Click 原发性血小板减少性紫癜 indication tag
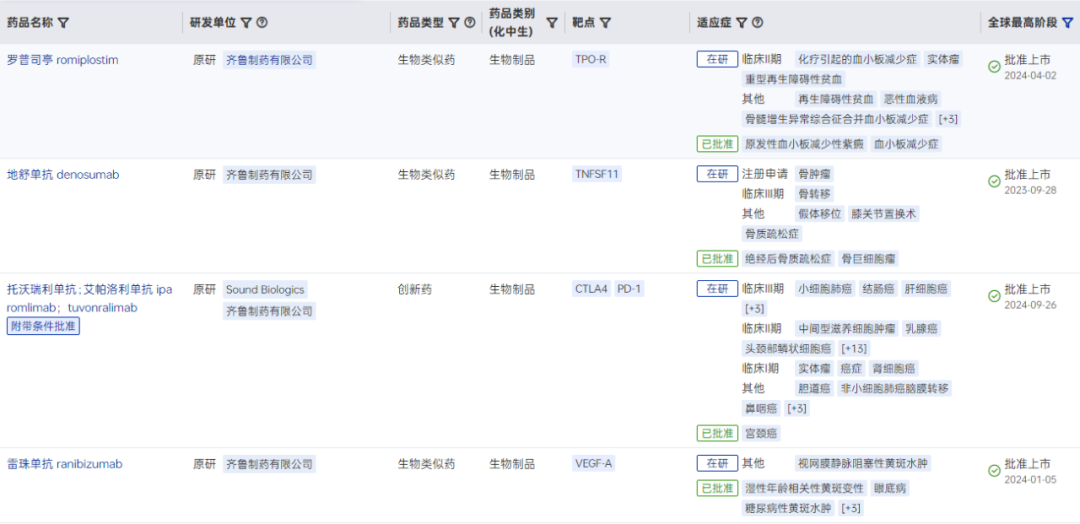 804,144
